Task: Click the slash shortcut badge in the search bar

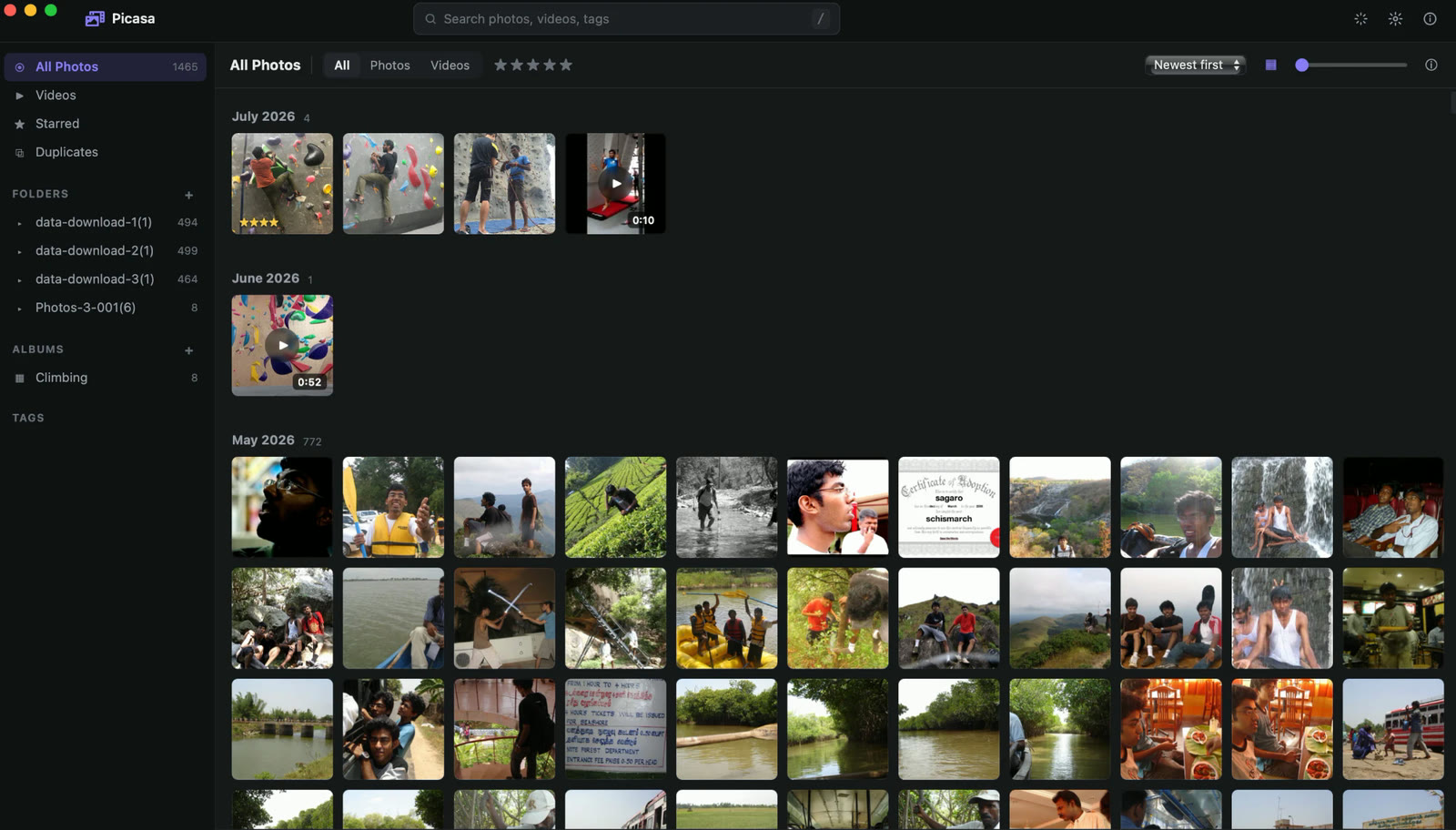Action: [820, 19]
